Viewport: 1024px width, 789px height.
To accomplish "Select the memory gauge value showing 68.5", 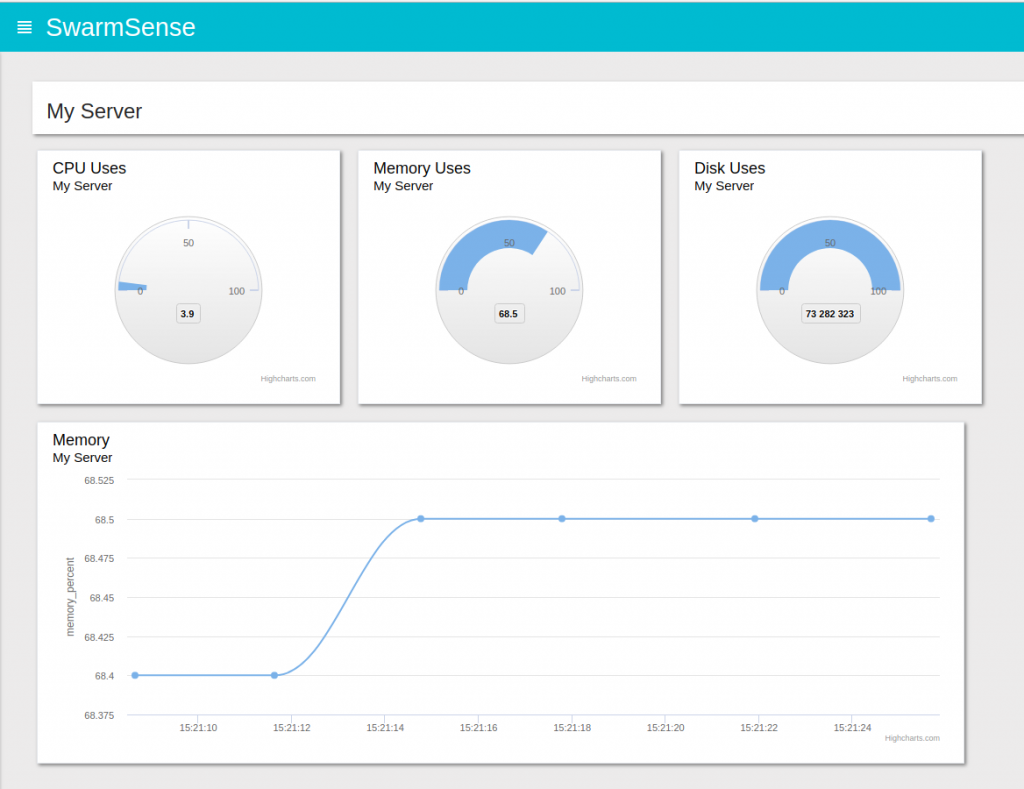I will (x=509, y=313).
